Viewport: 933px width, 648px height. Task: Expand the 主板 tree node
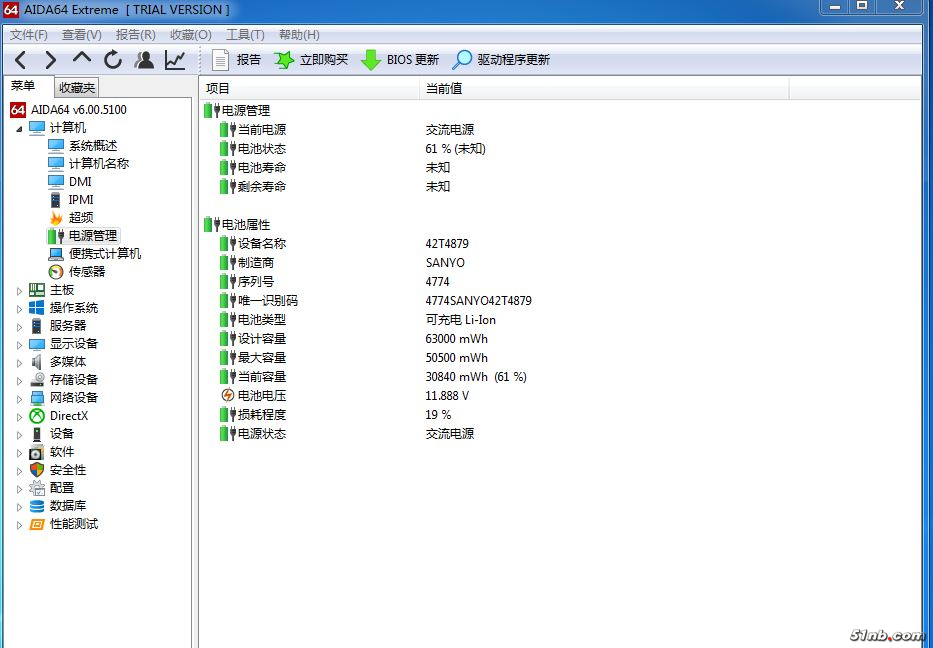click(19, 290)
